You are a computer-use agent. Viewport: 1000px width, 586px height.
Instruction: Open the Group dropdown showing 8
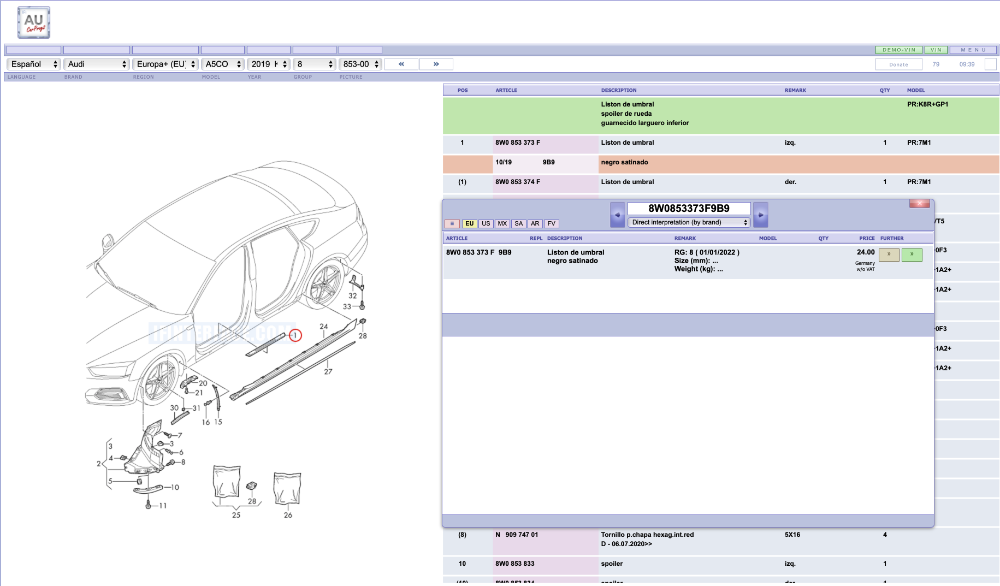point(314,64)
